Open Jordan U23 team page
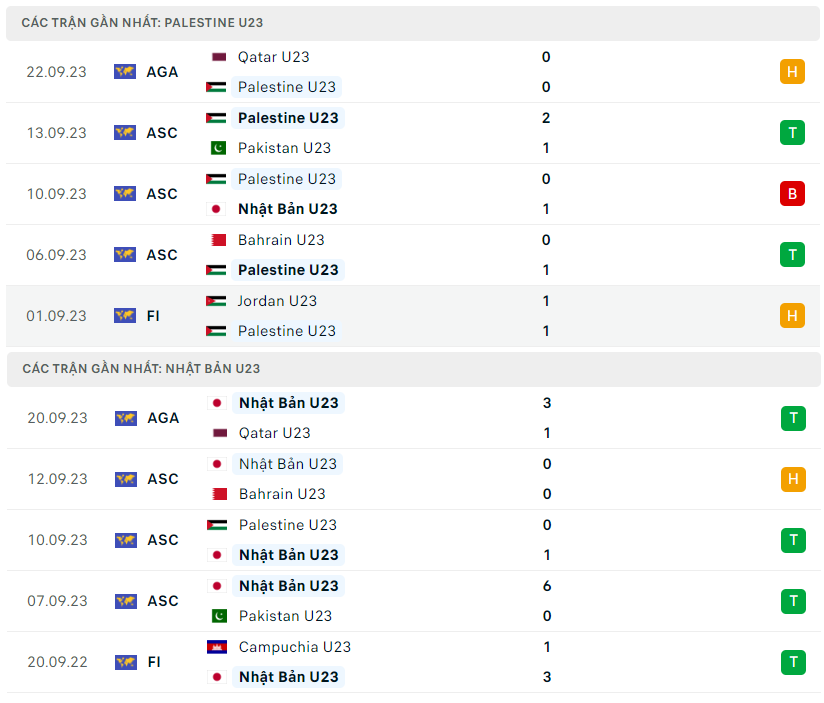 [277, 301]
